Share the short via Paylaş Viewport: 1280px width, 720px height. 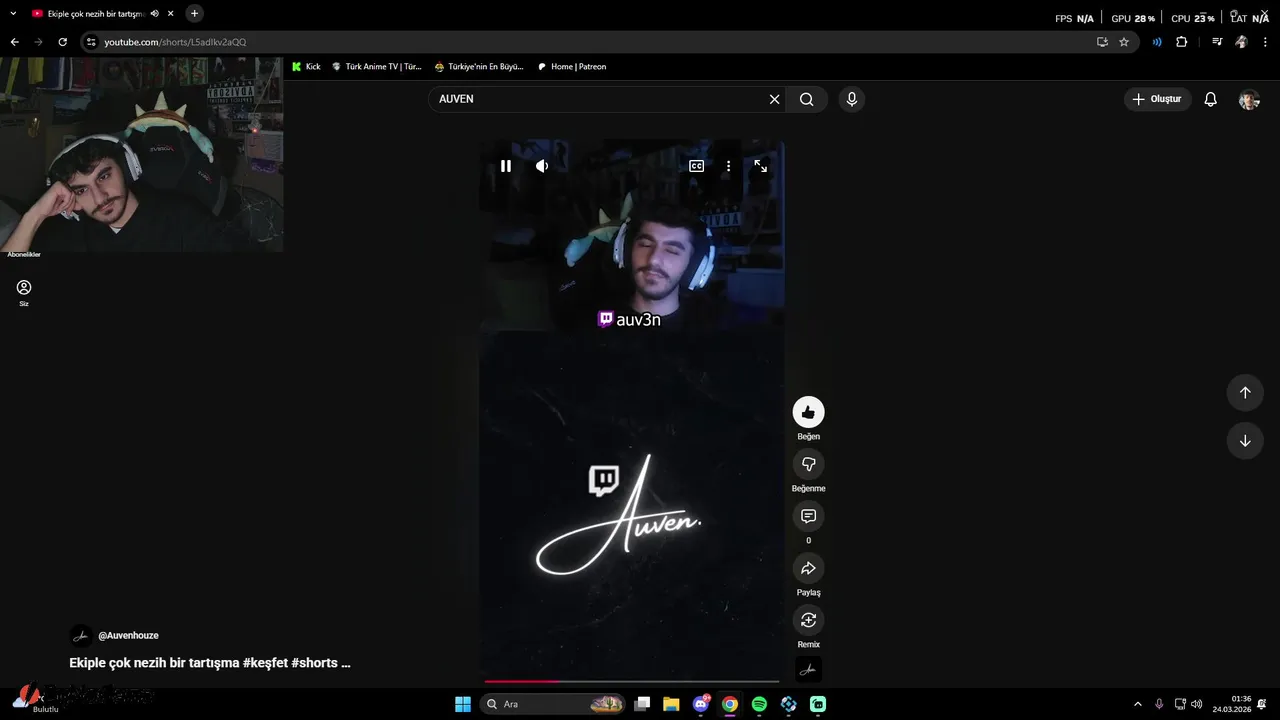point(808,568)
